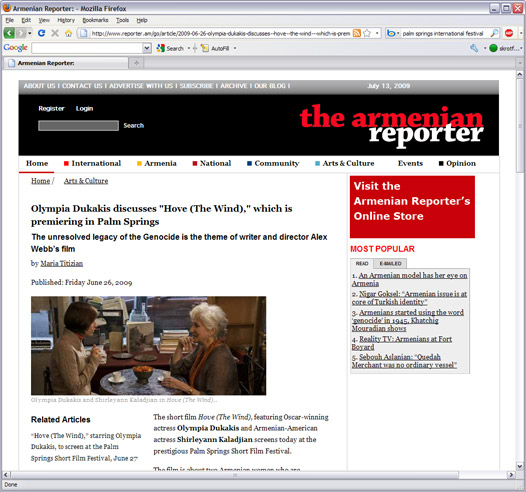526x492 pixels.
Task: Click the orange RSS feed icon
Action: 357,33
